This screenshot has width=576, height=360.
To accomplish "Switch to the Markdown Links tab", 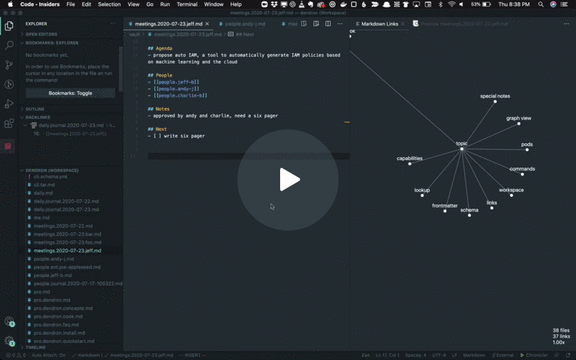I will (379, 24).
